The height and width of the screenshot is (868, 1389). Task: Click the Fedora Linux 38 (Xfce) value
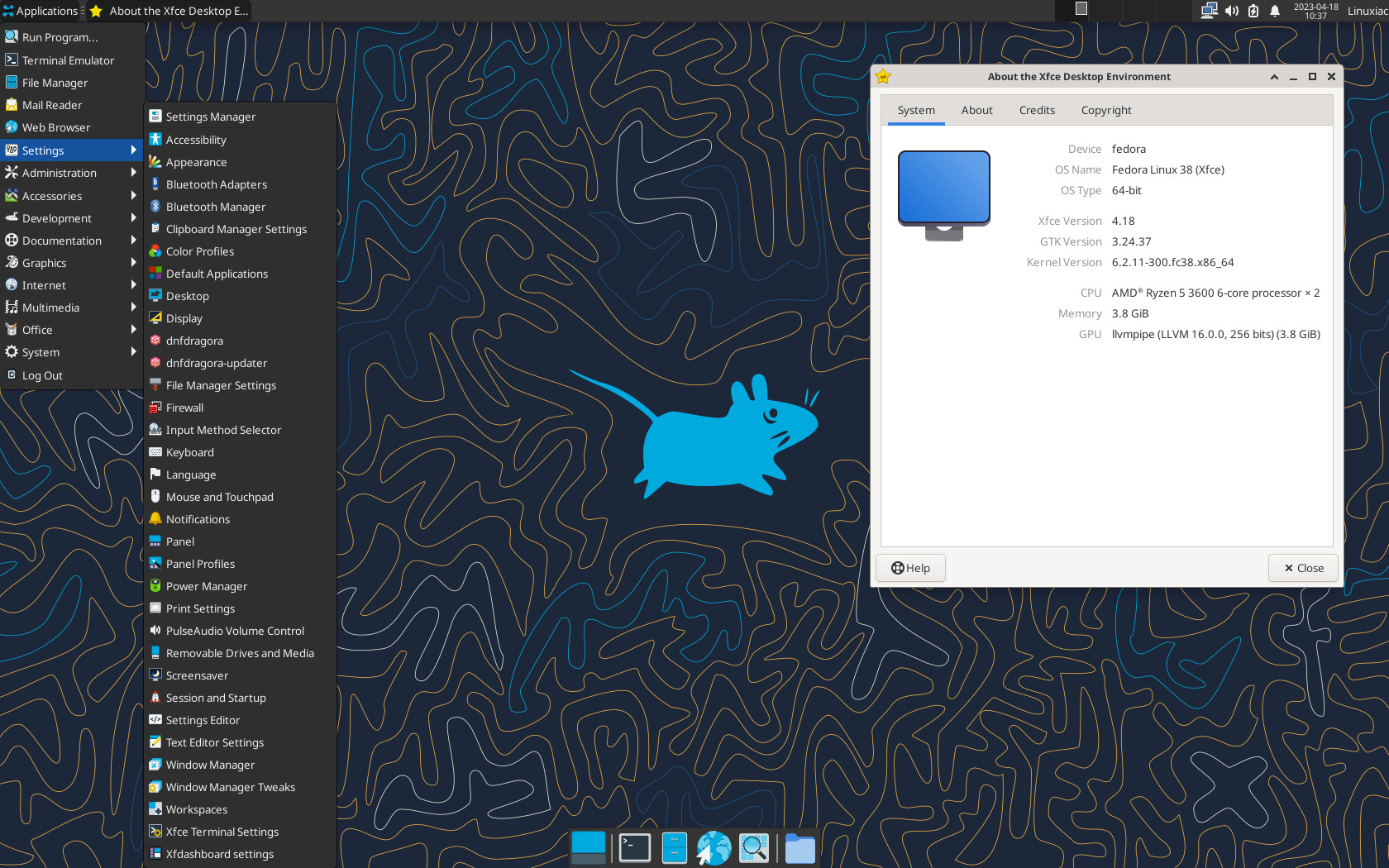1168,169
